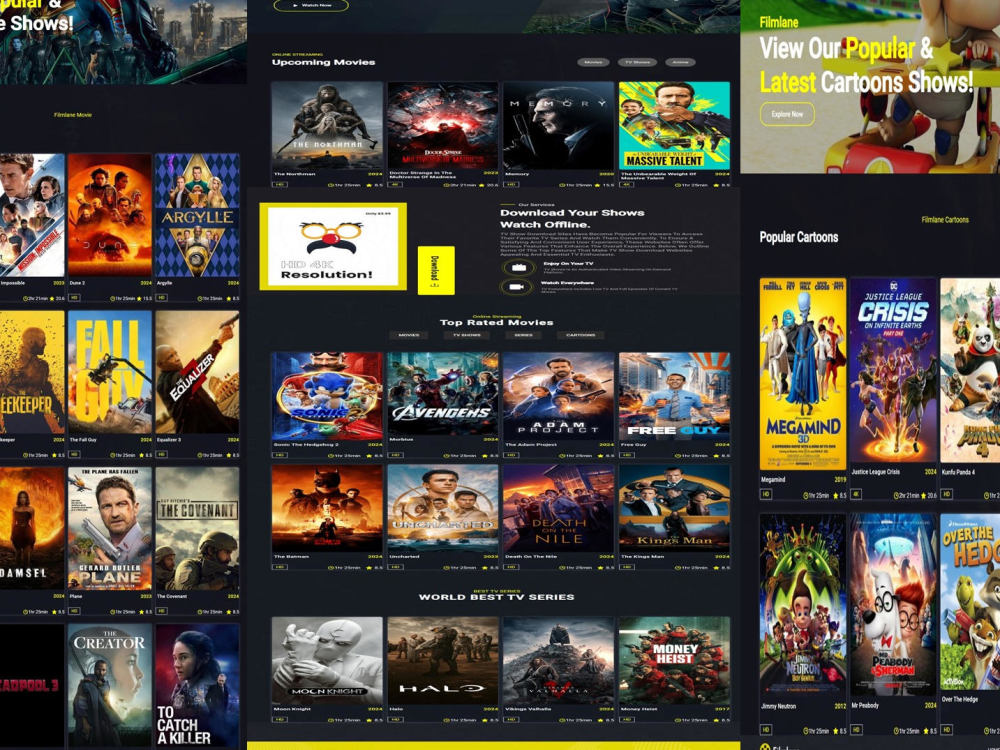The width and height of the screenshot is (1000, 750).
Task: Click the HD badge under Memory card
Action: point(511,184)
